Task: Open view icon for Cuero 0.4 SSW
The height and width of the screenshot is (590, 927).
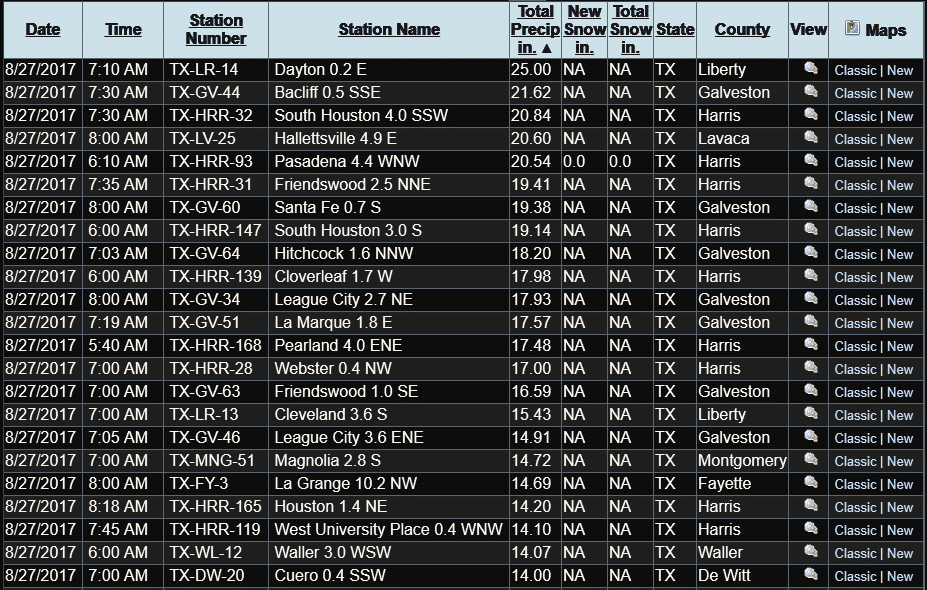Action: pyautogui.click(x=811, y=575)
